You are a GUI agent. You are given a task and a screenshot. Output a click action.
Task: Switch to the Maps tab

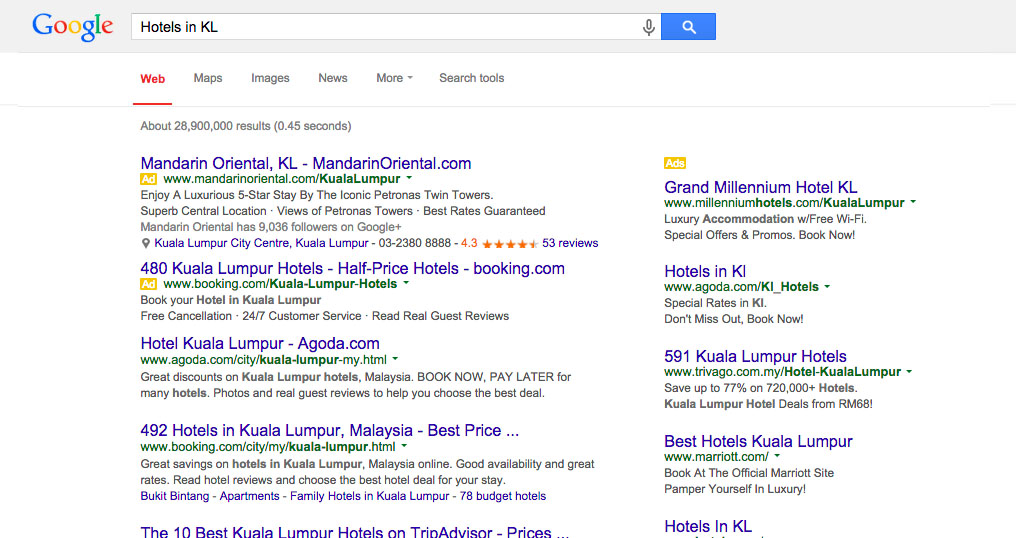coord(208,78)
